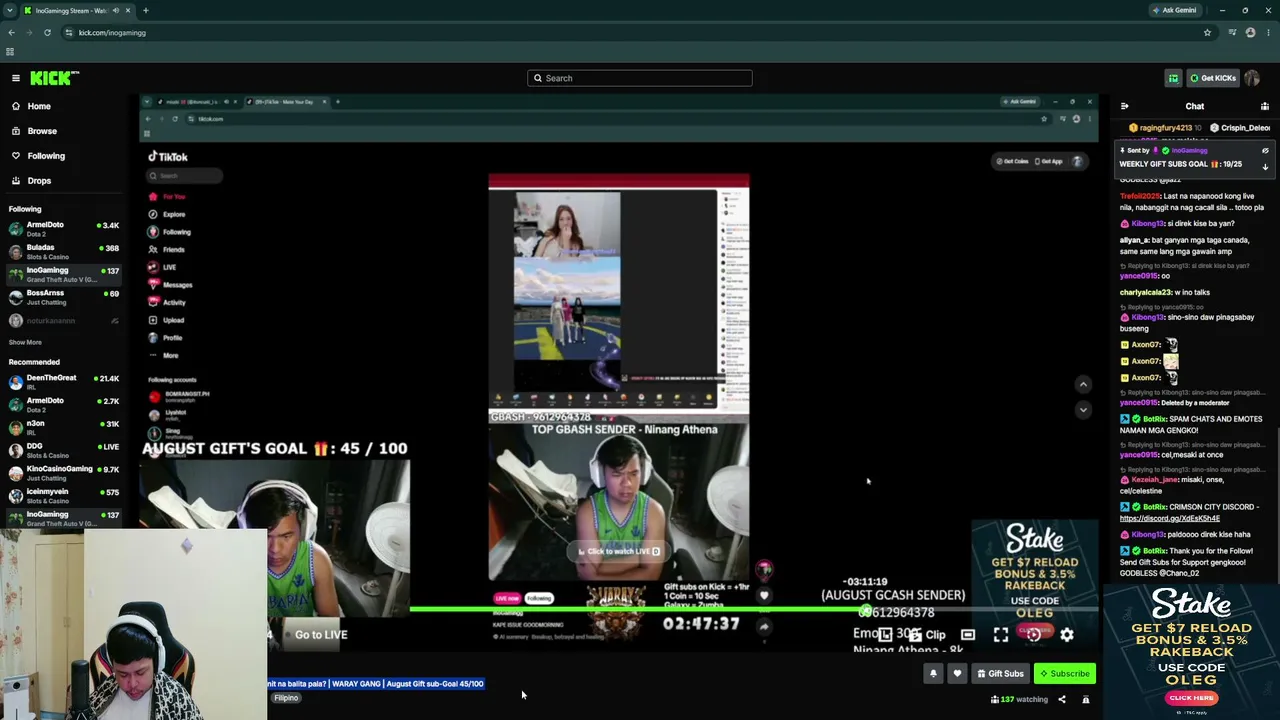
Task: Open the video player settings gear
Action: coord(1067,635)
